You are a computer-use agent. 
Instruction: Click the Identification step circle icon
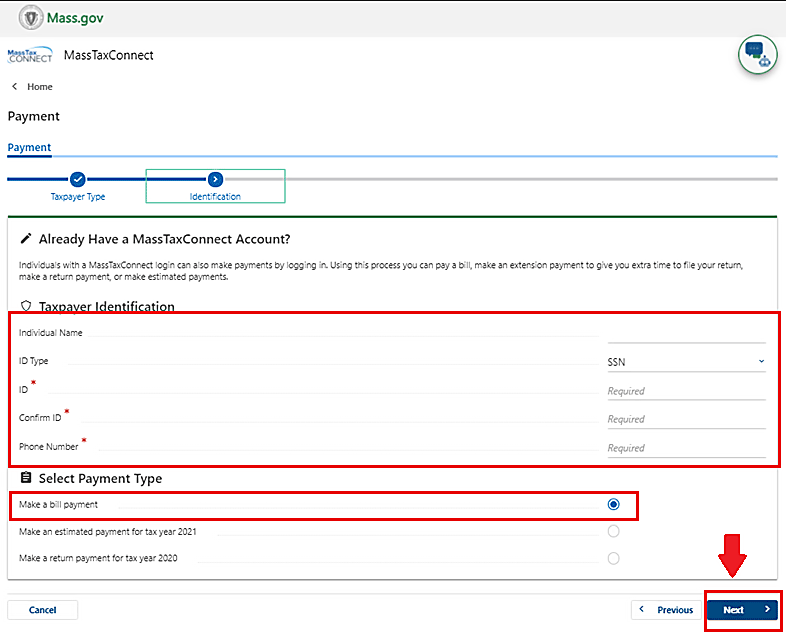[x=215, y=179]
